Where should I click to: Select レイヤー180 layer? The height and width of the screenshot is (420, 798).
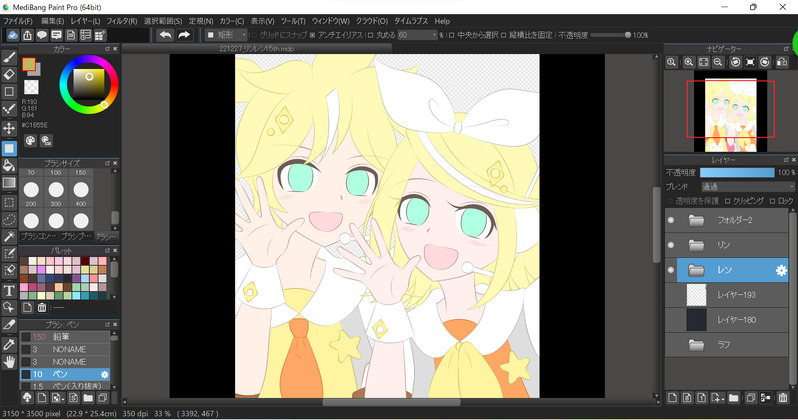[727, 320]
